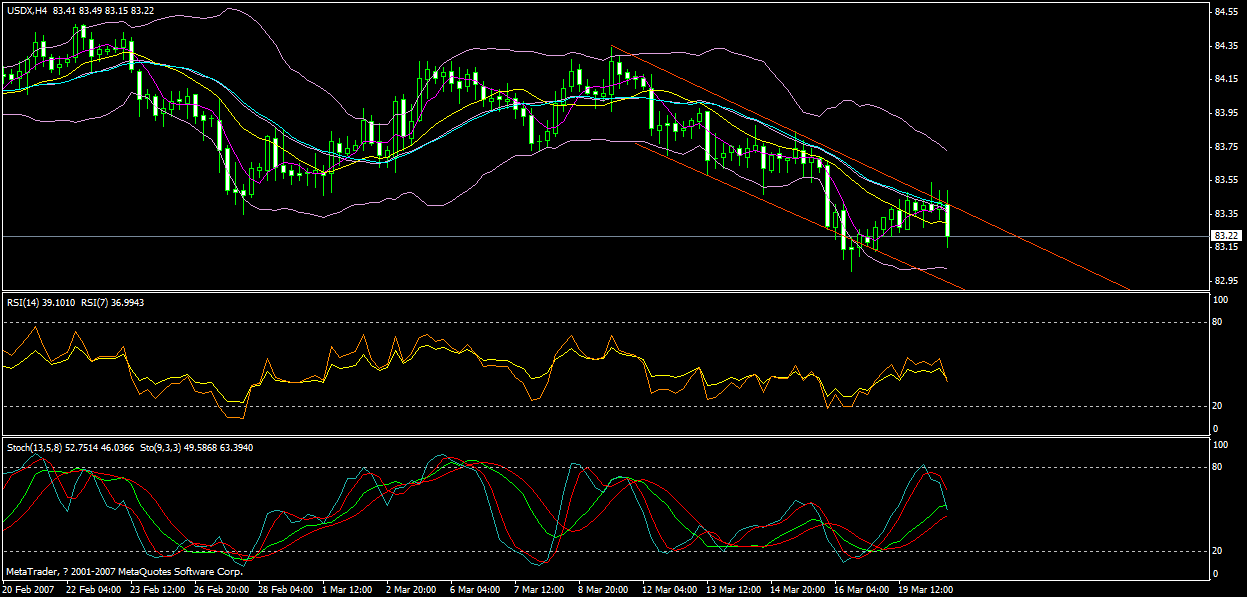The image size is (1247, 597).
Task: Click the divider between price chart and RSI
Action: coord(600,292)
